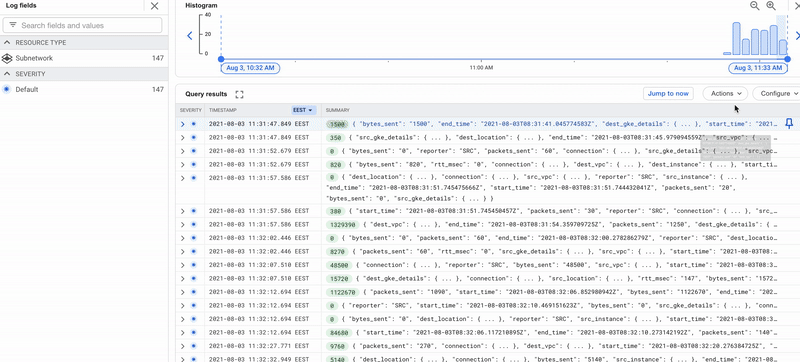800x362 pixels.
Task: Expand the log entry with 1122670 bytes
Action: (x=183, y=292)
